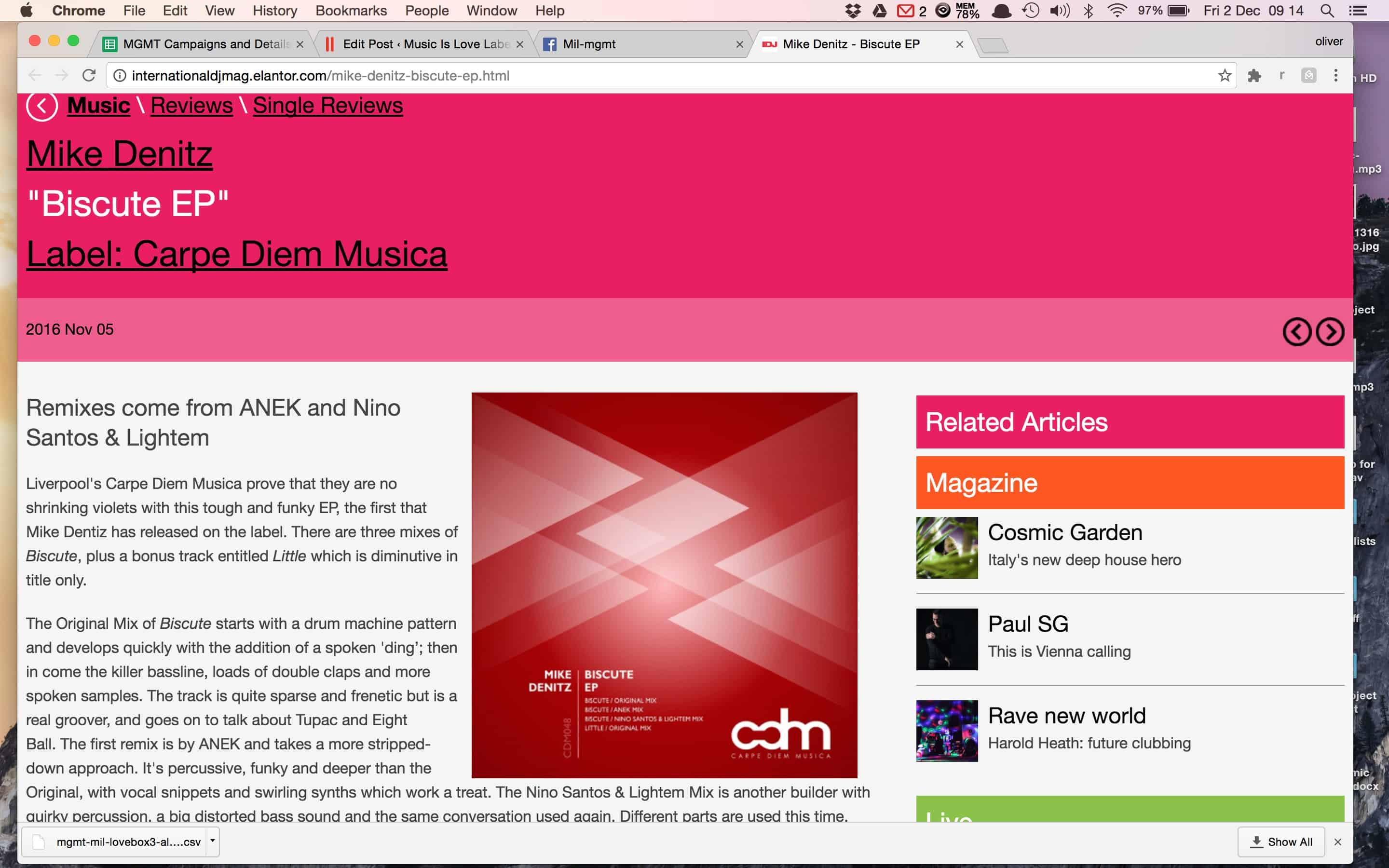This screenshot has width=1389, height=868.
Task: Close the downloads bar
Action: (x=1338, y=841)
